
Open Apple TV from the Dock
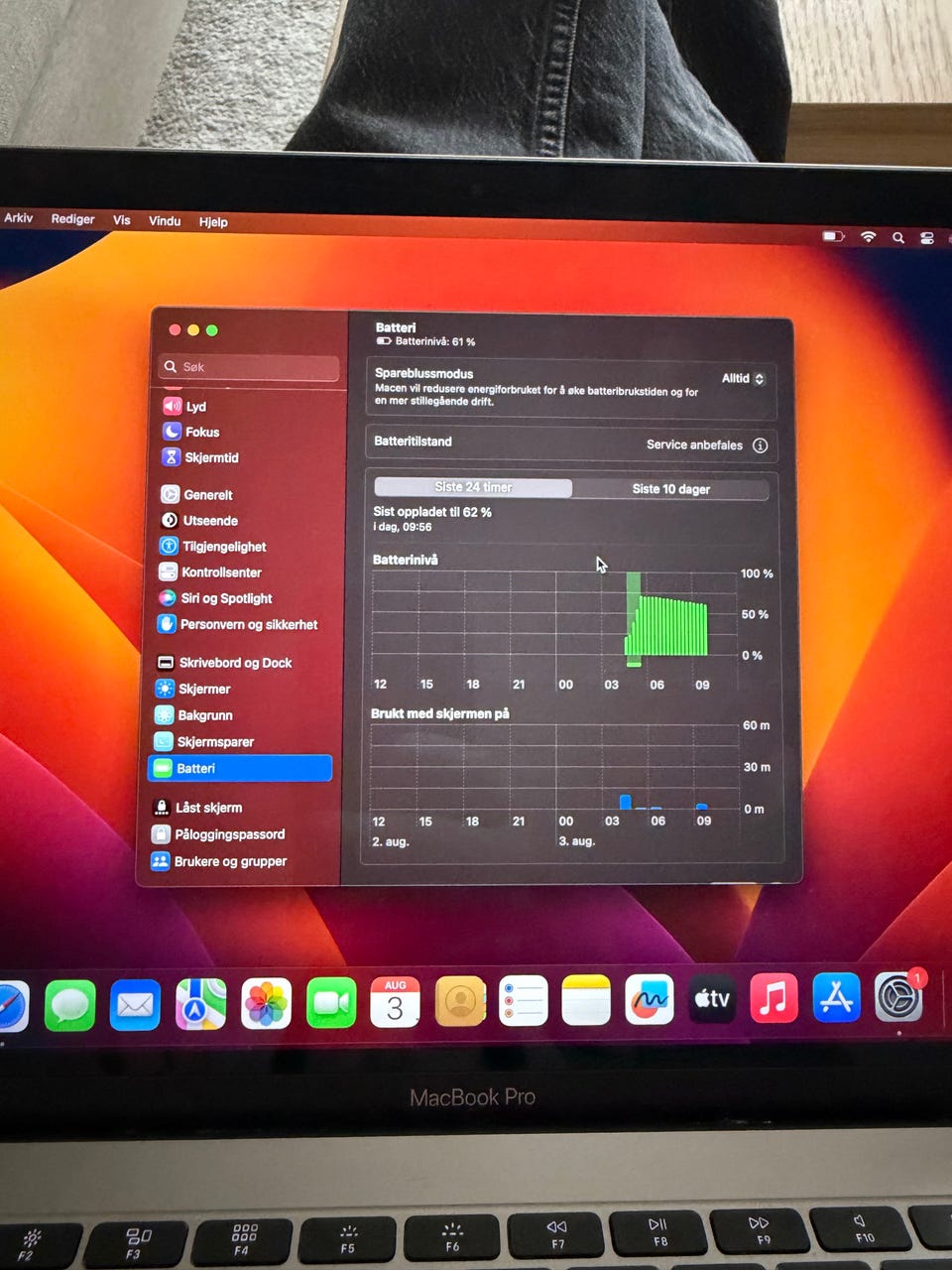click(x=712, y=998)
